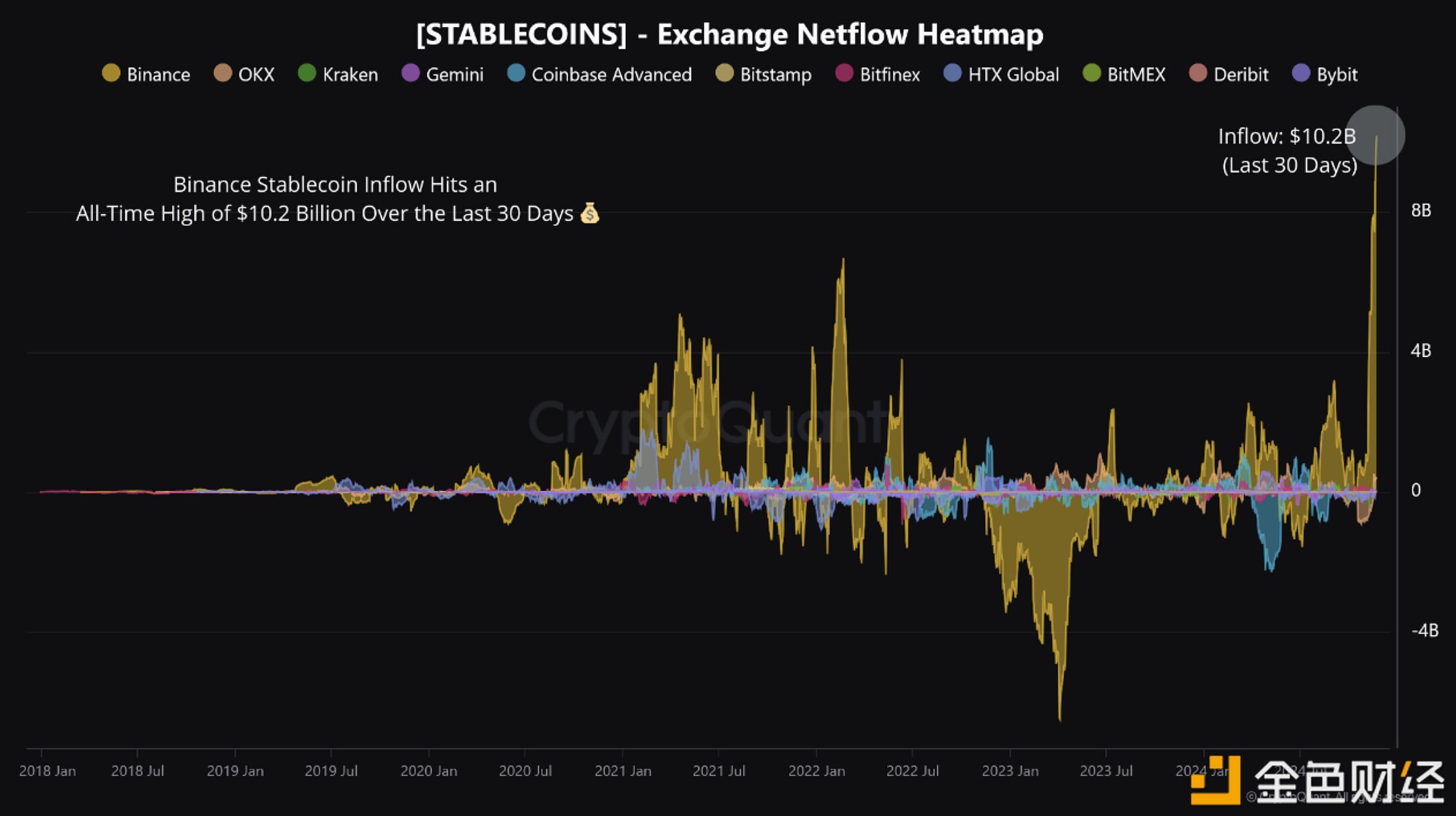Image resolution: width=1456 pixels, height=816 pixels.
Task: Click the 2023 Jan x-axis label
Action: 1010,771
